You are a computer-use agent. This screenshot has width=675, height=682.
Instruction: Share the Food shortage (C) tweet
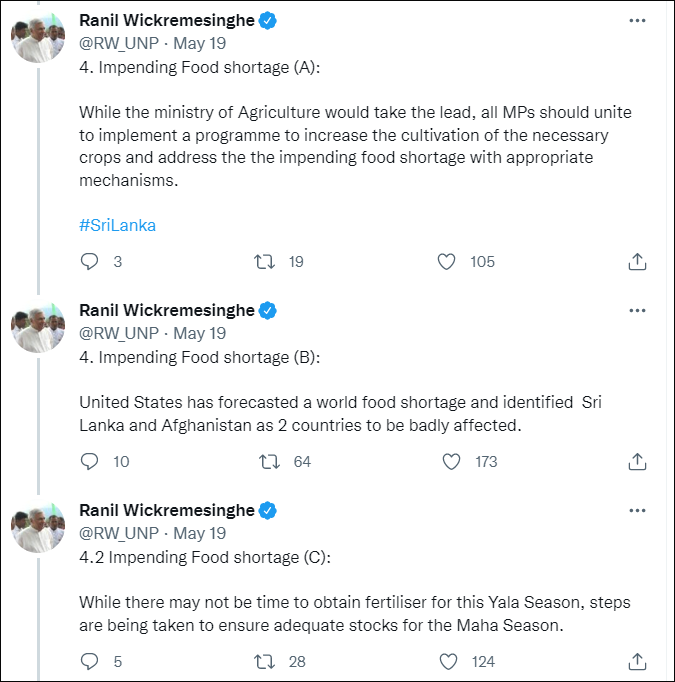click(636, 662)
